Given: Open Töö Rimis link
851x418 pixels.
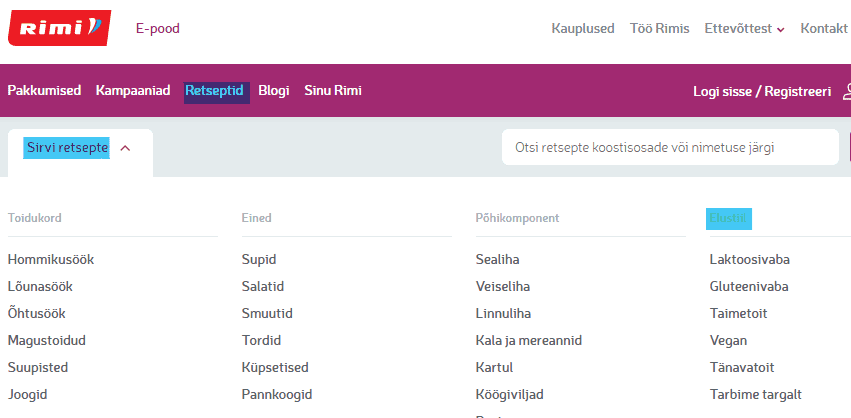Looking at the screenshot, I should pos(659,28).
